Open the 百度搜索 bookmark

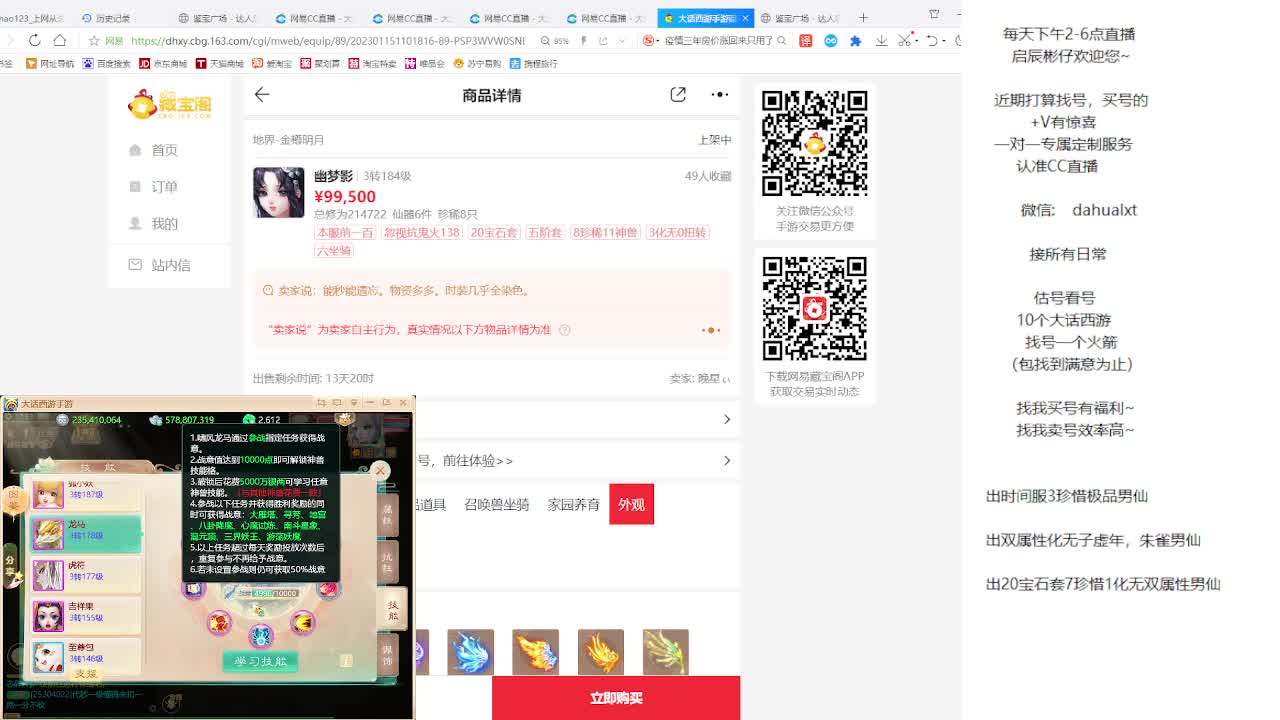pos(106,63)
